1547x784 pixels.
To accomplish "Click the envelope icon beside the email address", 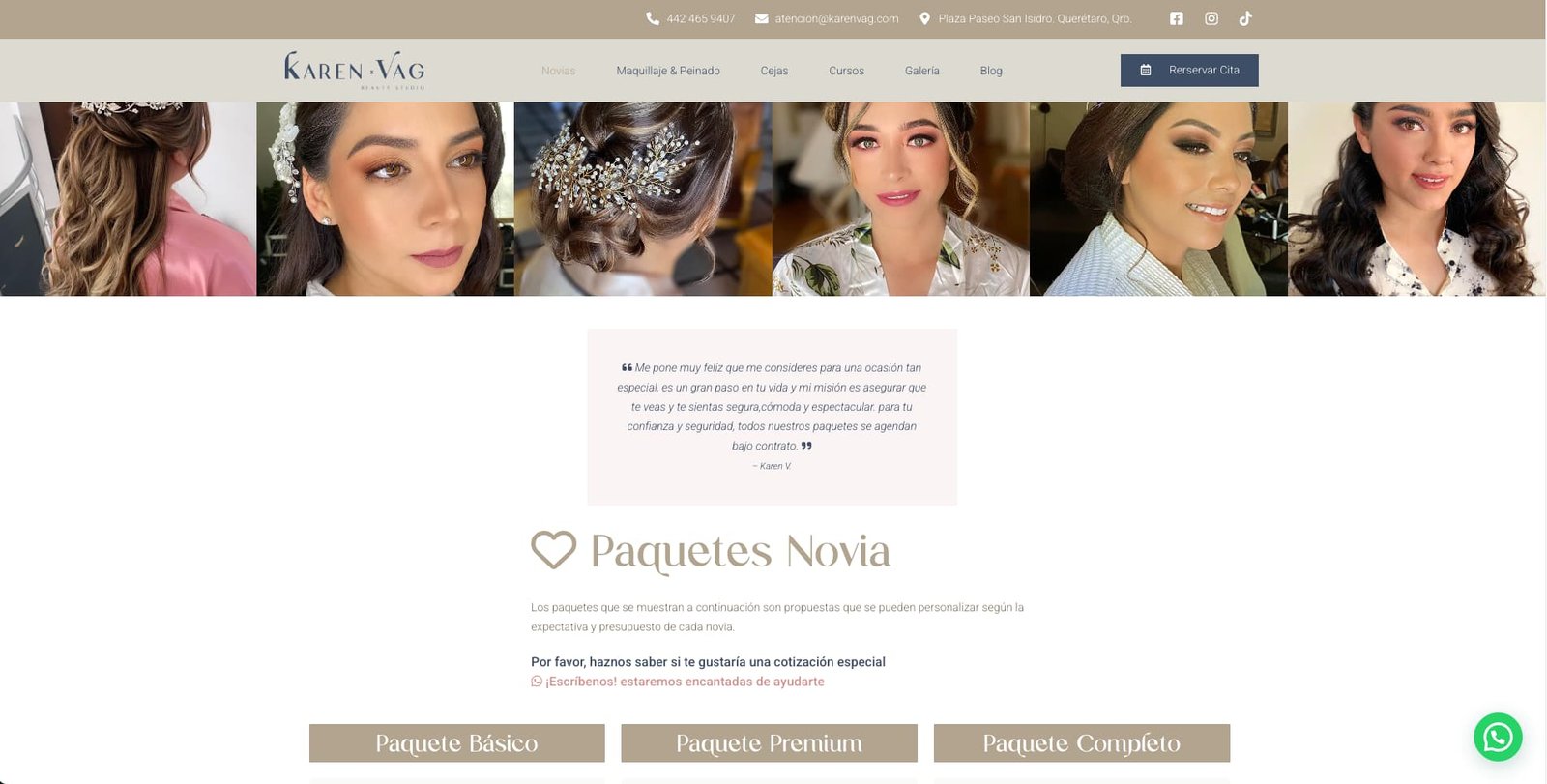I will pos(762,18).
